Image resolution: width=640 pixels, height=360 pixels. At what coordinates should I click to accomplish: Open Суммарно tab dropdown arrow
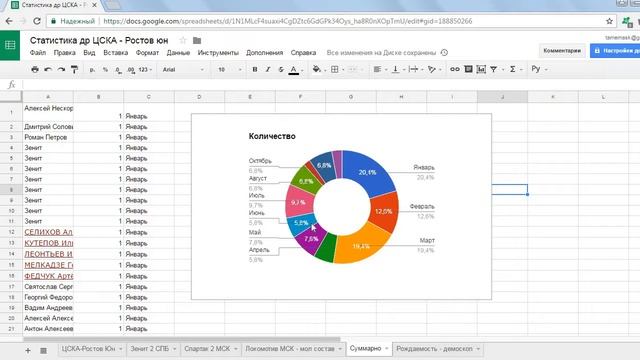[x=387, y=349]
